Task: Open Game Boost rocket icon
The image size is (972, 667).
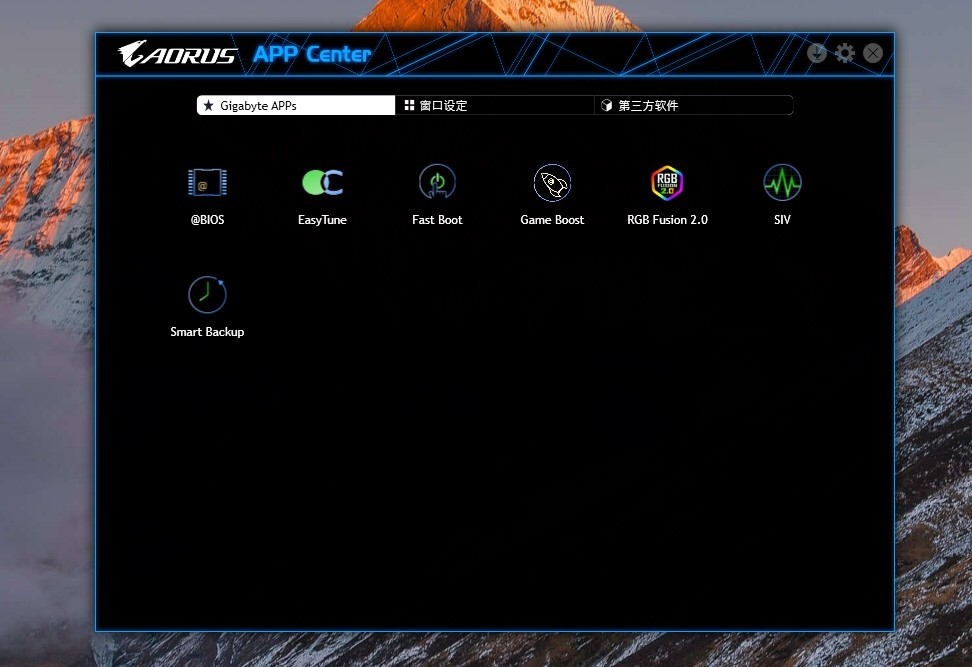Action: 552,183
